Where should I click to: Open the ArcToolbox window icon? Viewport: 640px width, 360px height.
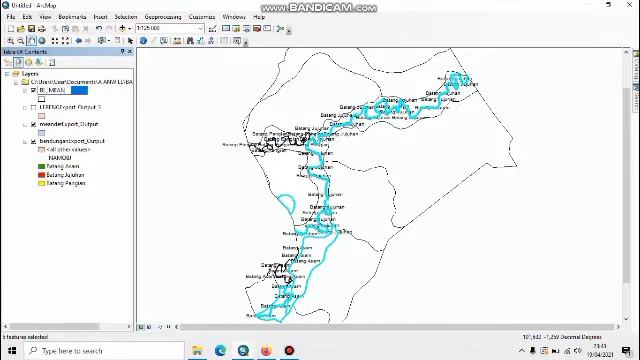pos(257,29)
